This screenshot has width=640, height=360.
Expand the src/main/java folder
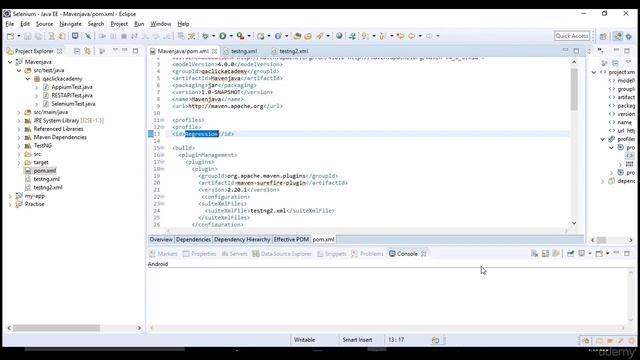tap(19, 112)
